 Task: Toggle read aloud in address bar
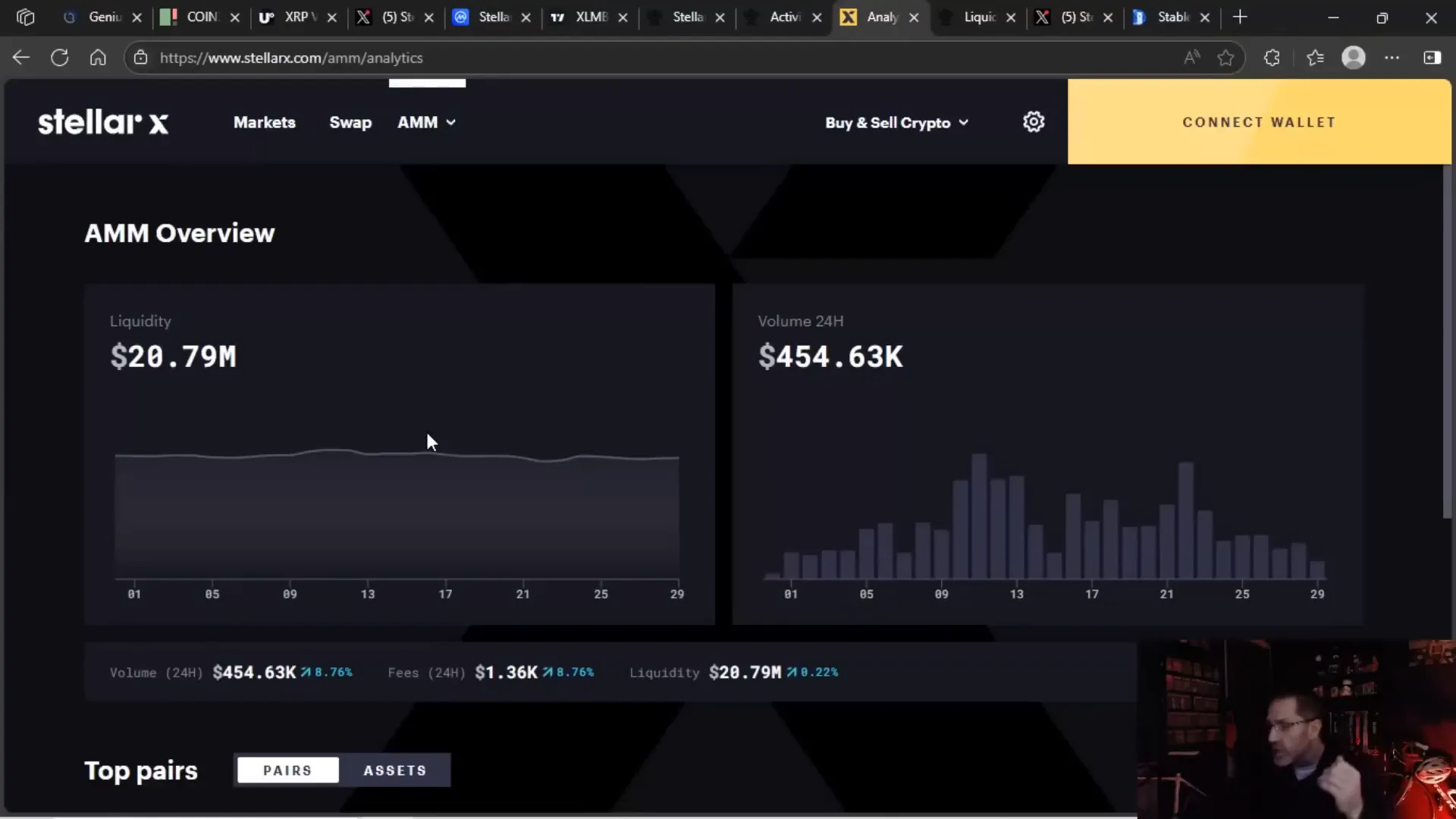tap(1191, 58)
